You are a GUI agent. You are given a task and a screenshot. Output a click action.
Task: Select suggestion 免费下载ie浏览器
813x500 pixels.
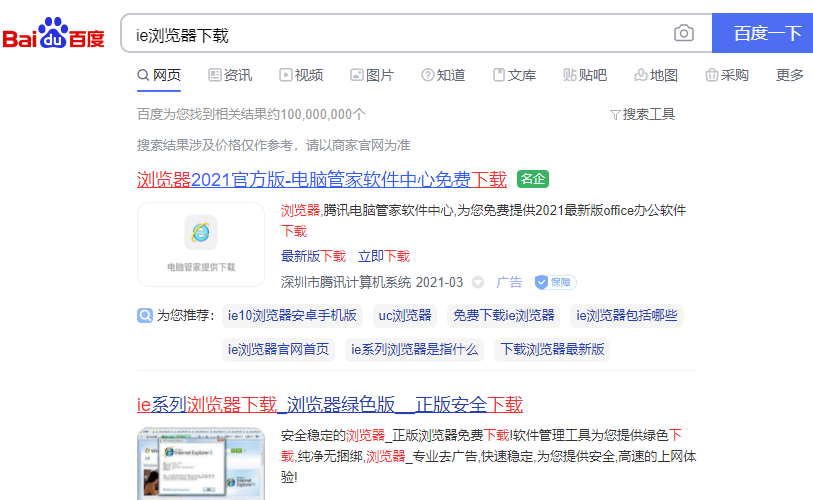tap(503, 315)
